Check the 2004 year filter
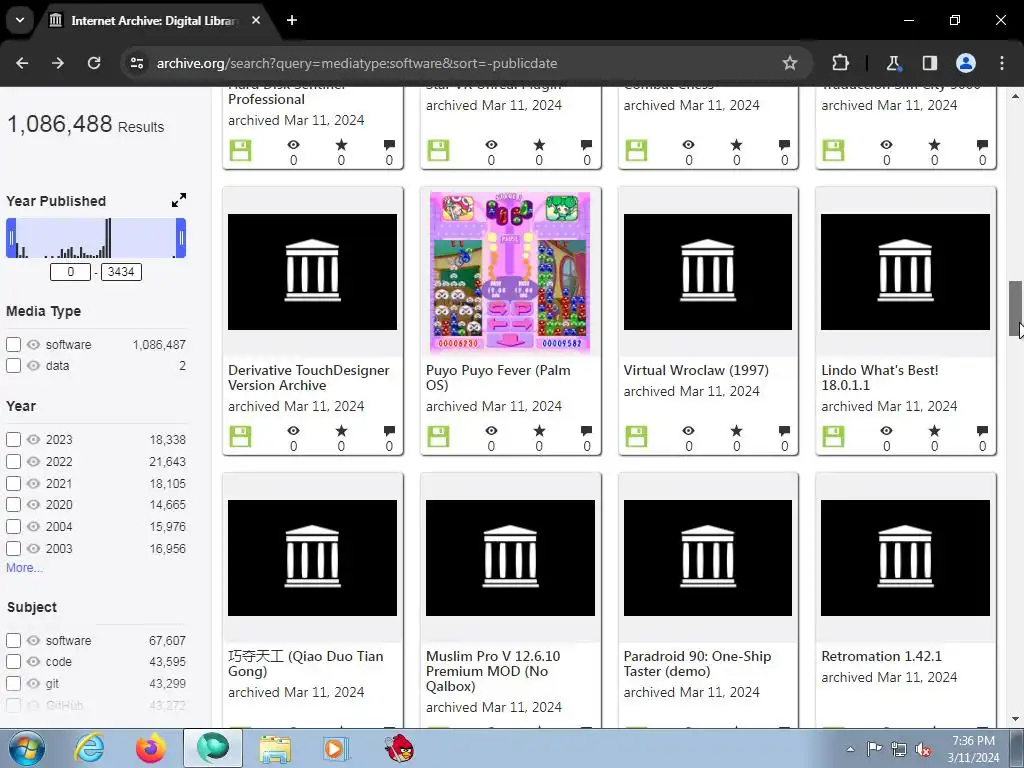The width and height of the screenshot is (1024, 768). [13, 526]
